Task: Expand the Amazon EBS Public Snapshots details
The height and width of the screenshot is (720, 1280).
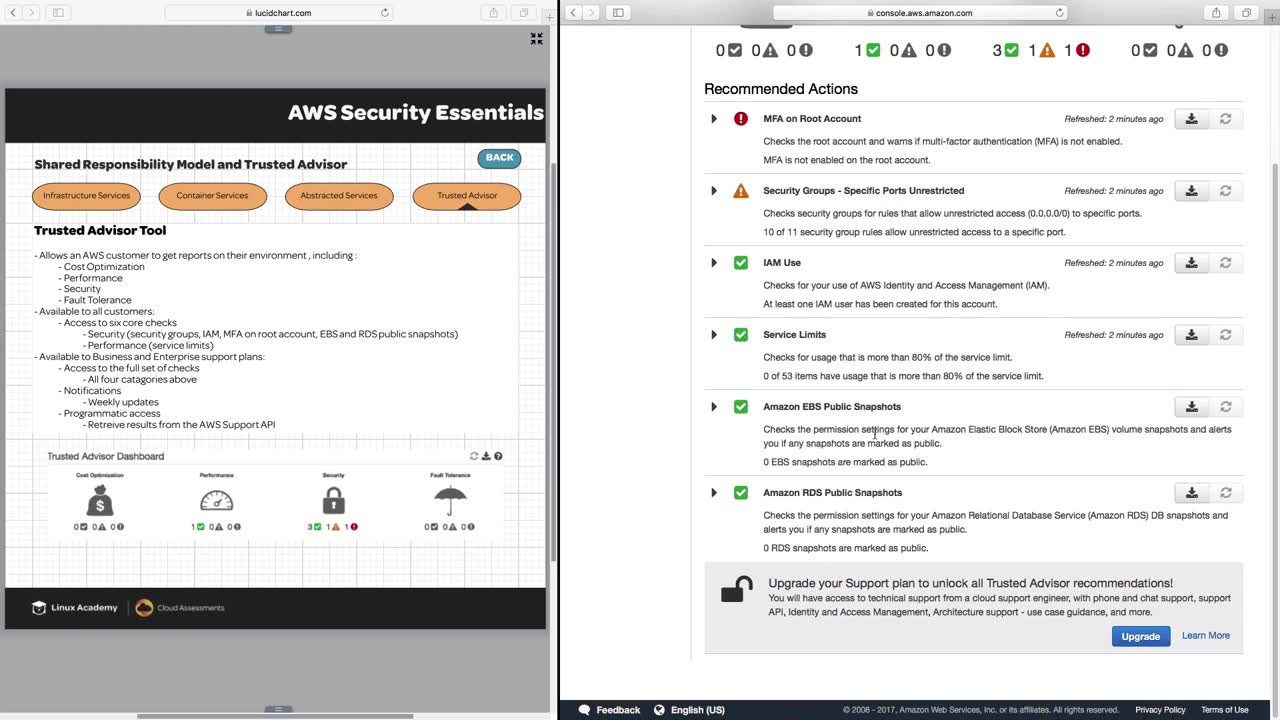Action: pyautogui.click(x=714, y=407)
